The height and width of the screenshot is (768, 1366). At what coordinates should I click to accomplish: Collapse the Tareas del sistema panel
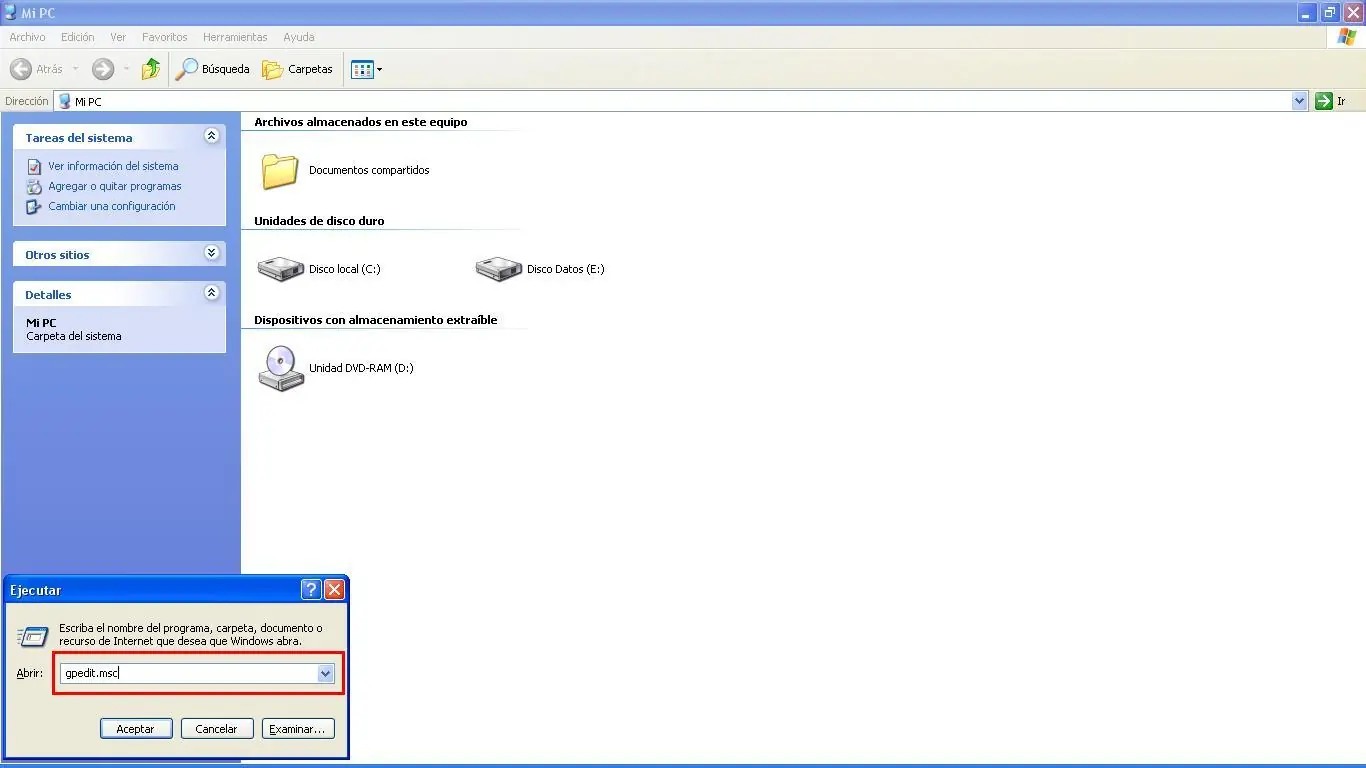point(211,136)
